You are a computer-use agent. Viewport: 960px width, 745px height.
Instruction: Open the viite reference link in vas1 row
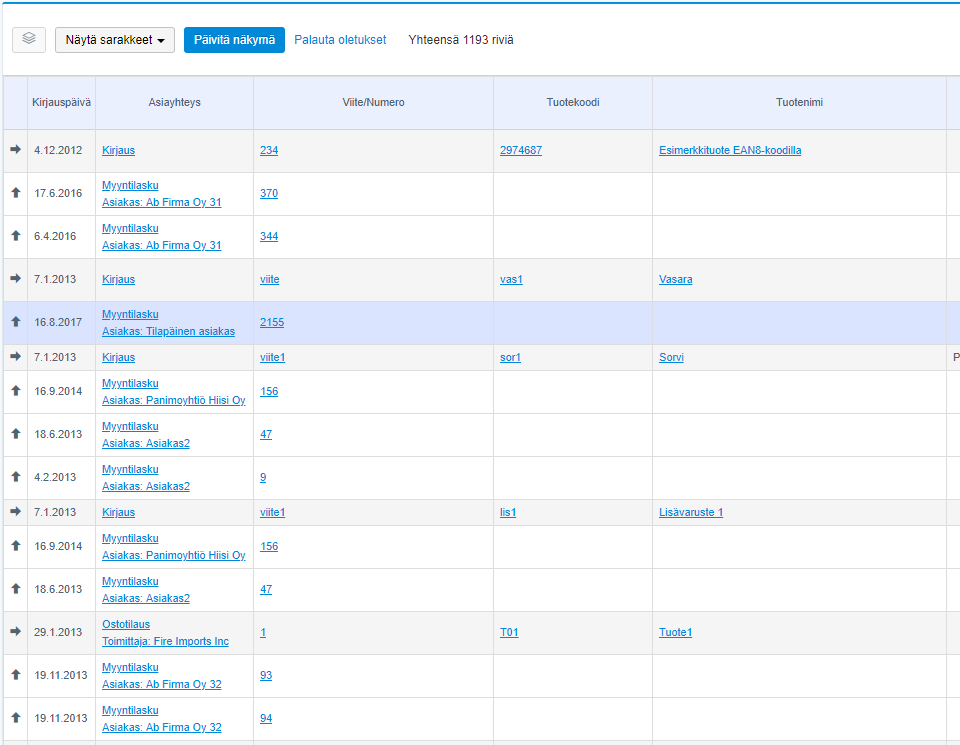(x=269, y=280)
